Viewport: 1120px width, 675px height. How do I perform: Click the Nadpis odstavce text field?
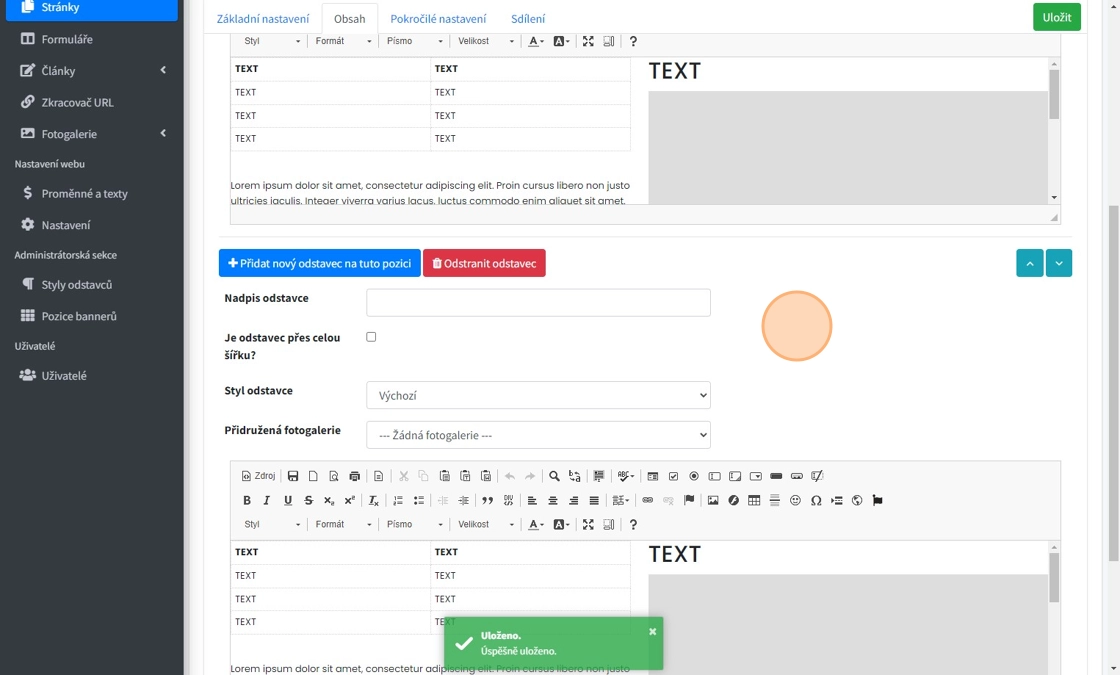tap(538, 302)
